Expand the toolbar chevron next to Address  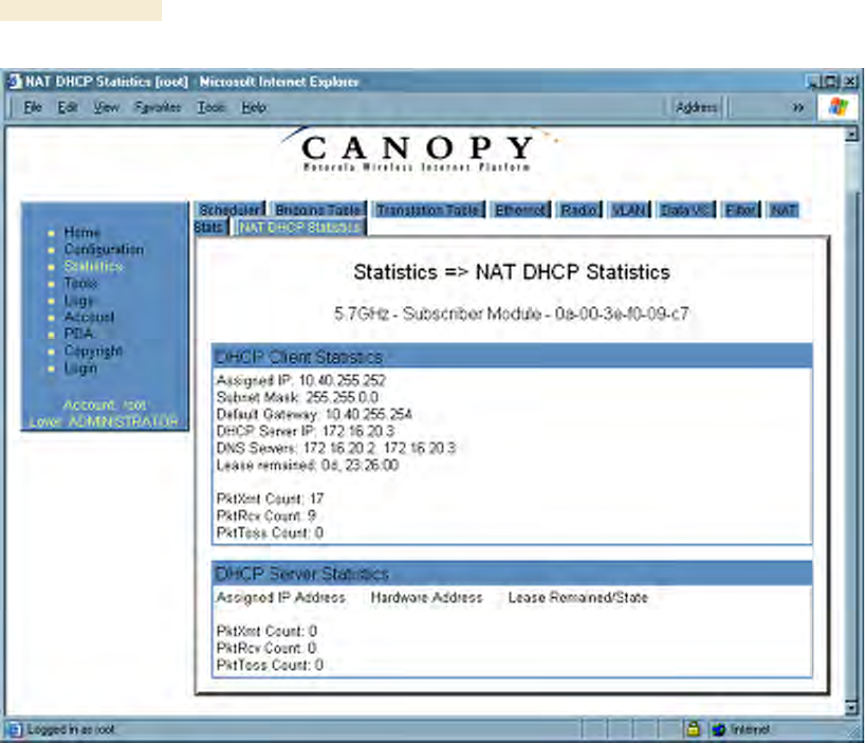click(x=798, y=108)
